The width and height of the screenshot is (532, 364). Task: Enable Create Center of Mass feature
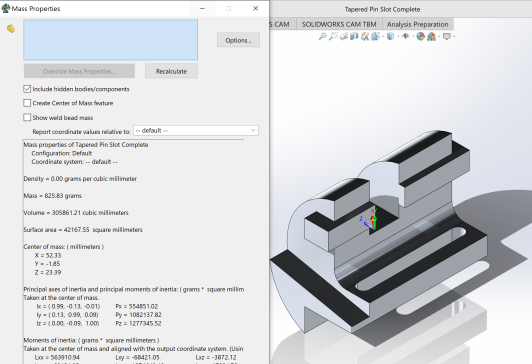pos(27,103)
